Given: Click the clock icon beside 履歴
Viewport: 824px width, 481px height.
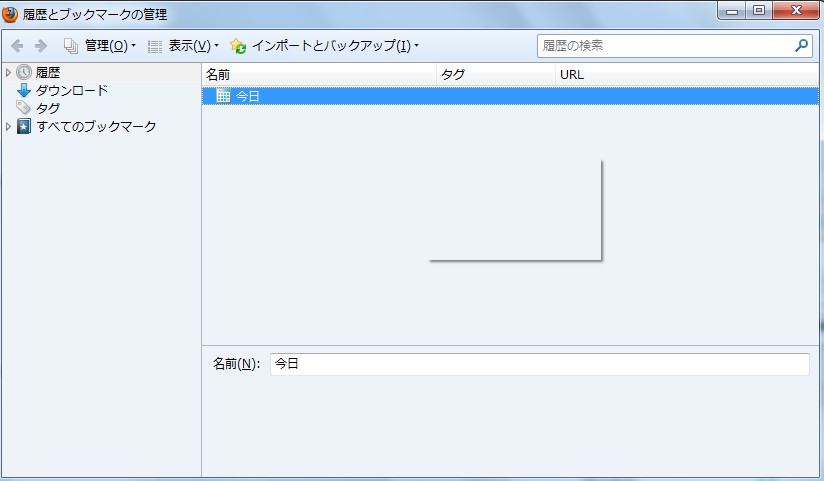Looking at the screenshot, I should point(24,73).
